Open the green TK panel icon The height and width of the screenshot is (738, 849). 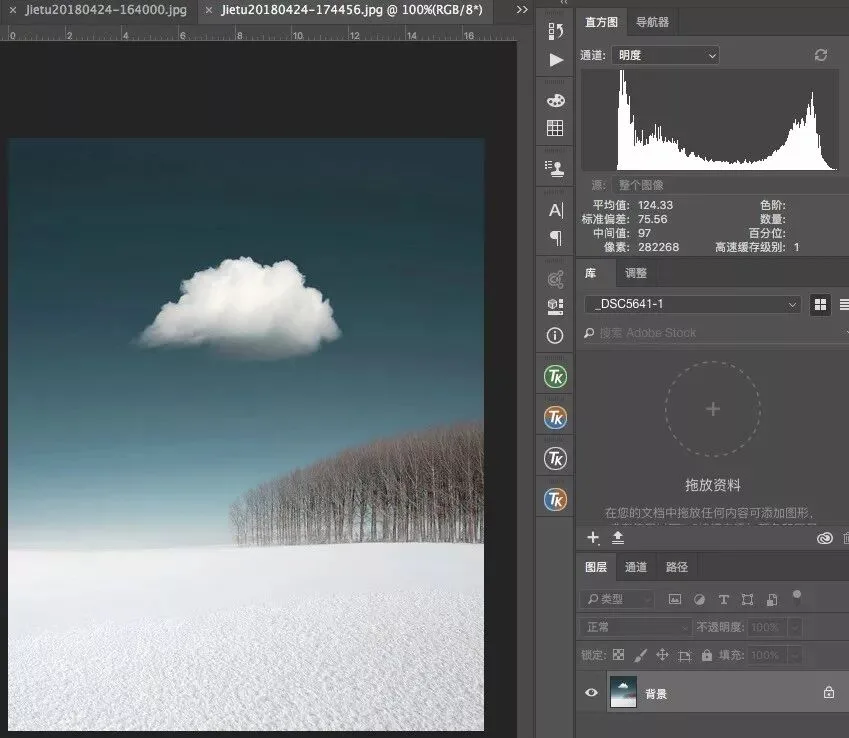pos(555,376)
